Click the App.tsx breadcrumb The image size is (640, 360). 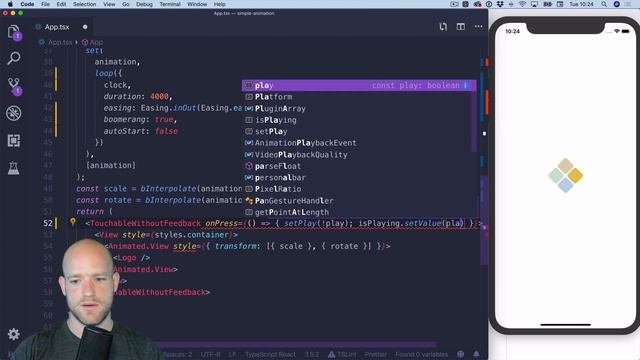[x=56, y=42]
